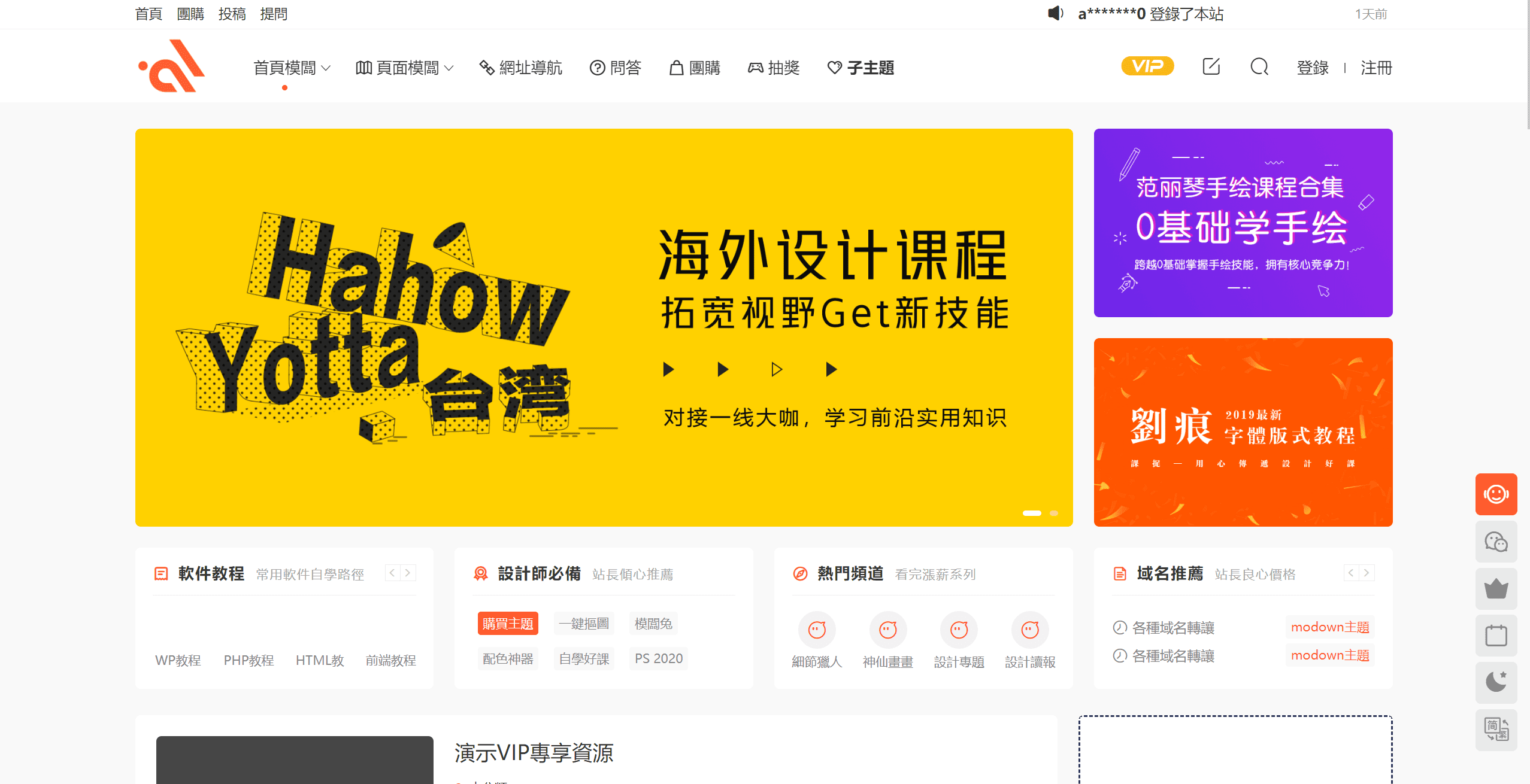1530x784 pixels.
Task: Click the 軟件教程 section icon
Action: pos(161,573)
